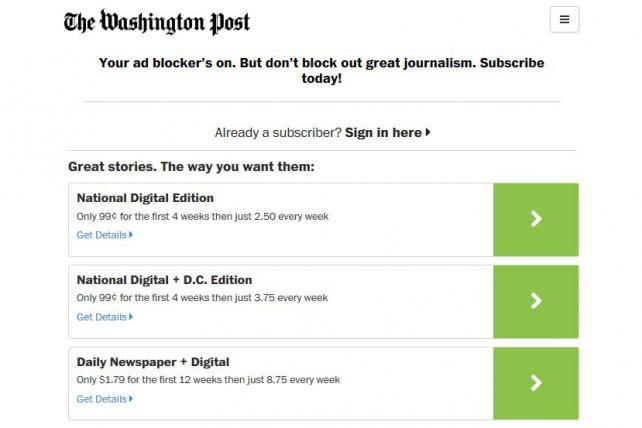The width and height of the screenshot is (642, 428).
Task: Open Get Details under National Digital + D.C. Edition
Action: click(x=101, y=317)
